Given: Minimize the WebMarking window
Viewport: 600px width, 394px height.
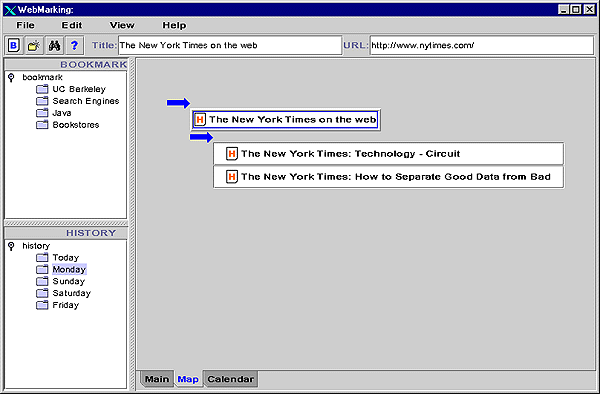Looking at the screenshot, I should [563, 10].
